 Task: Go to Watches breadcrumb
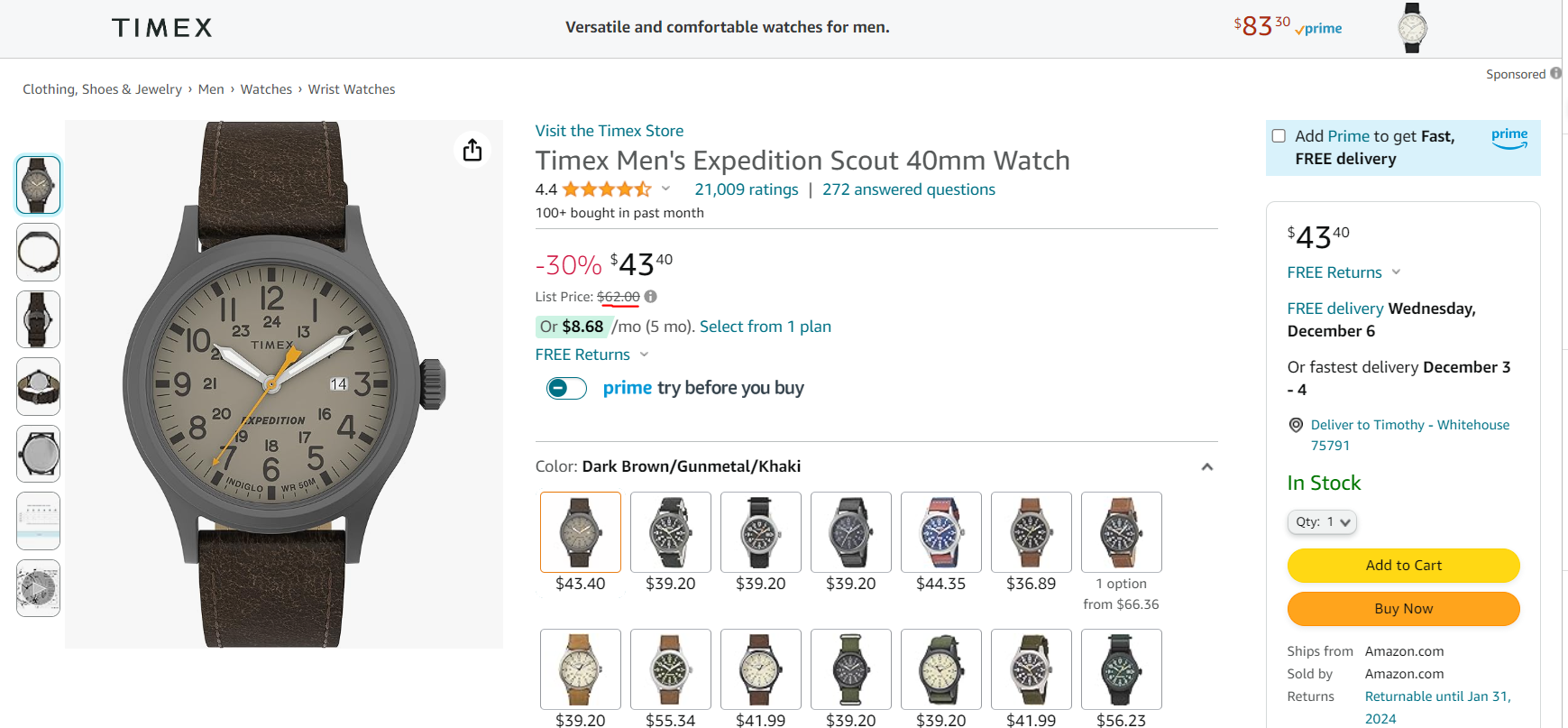point(266,89)
